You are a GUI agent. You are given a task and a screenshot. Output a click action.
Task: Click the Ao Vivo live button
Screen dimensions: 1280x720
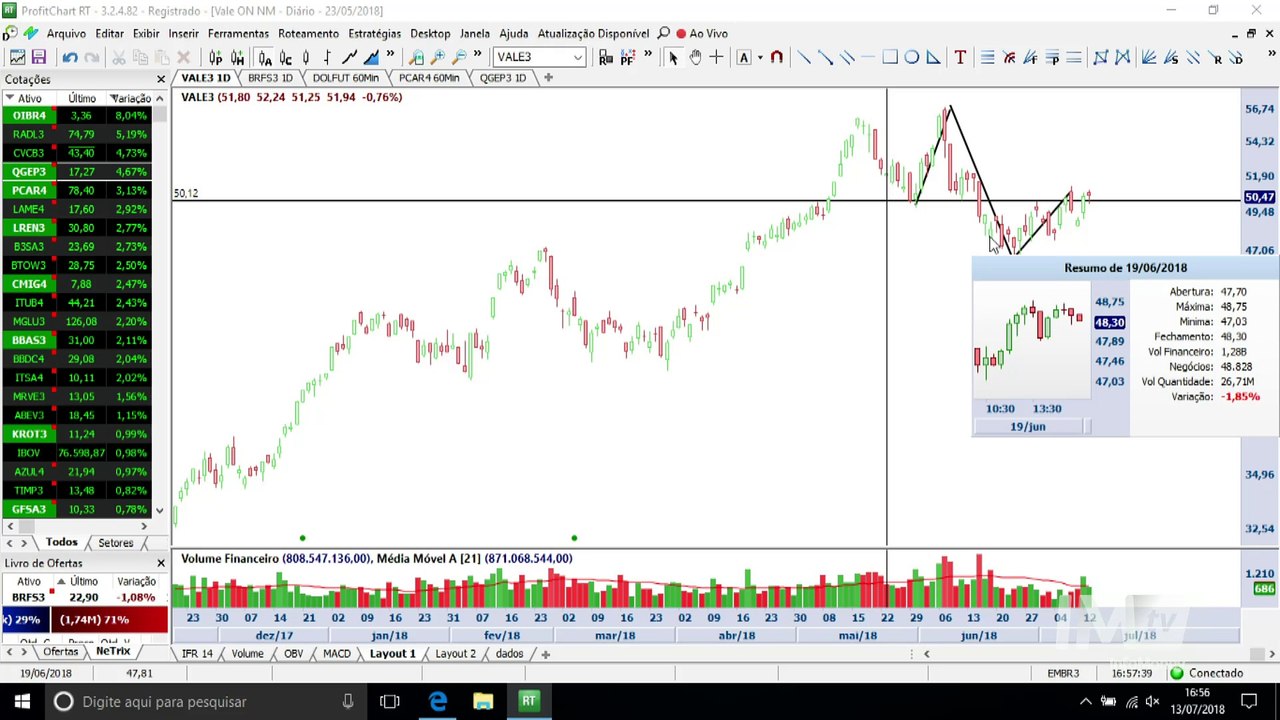pyautogui.click(x=702, y=33)
